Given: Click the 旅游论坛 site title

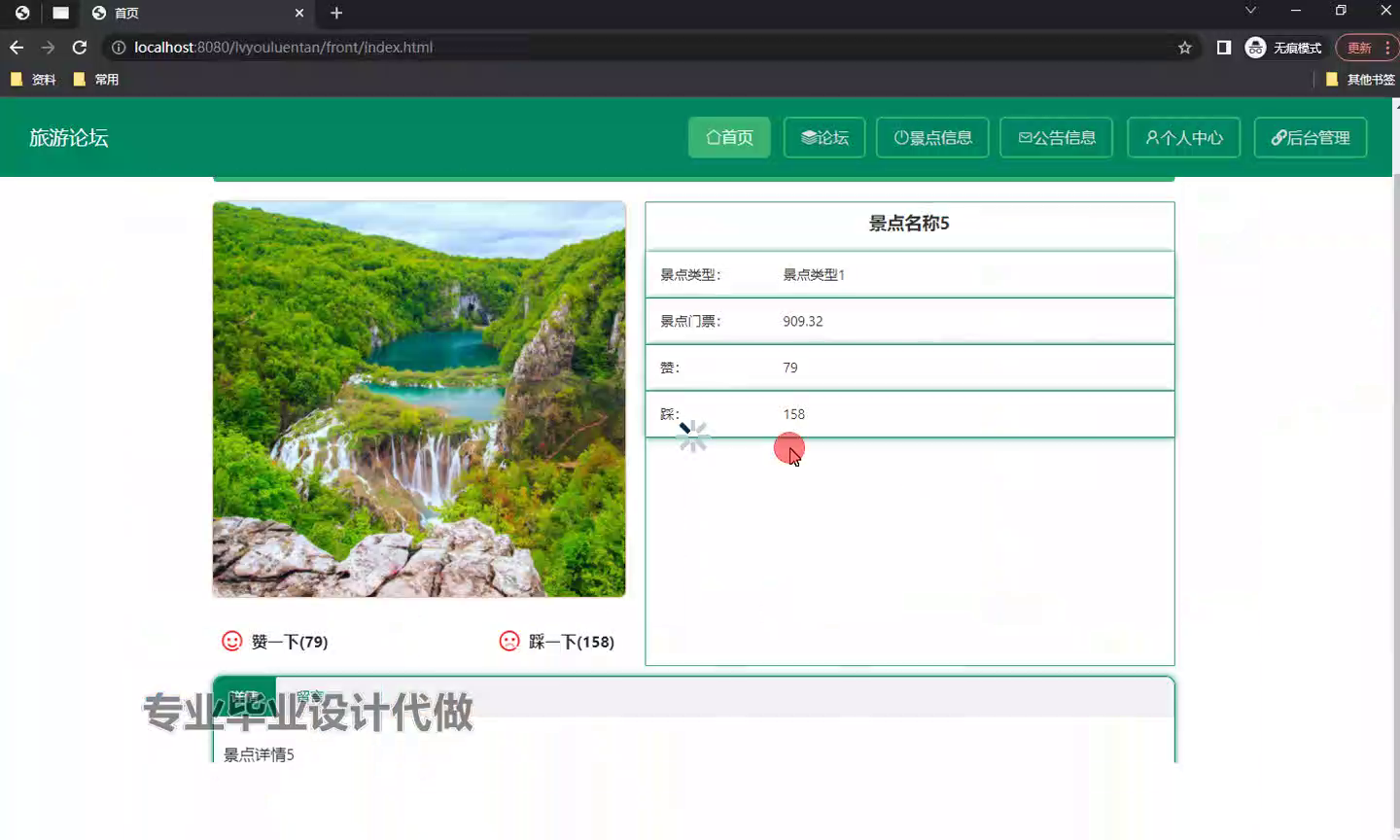Looking at the screenshot, I should (x=68, y=138).
